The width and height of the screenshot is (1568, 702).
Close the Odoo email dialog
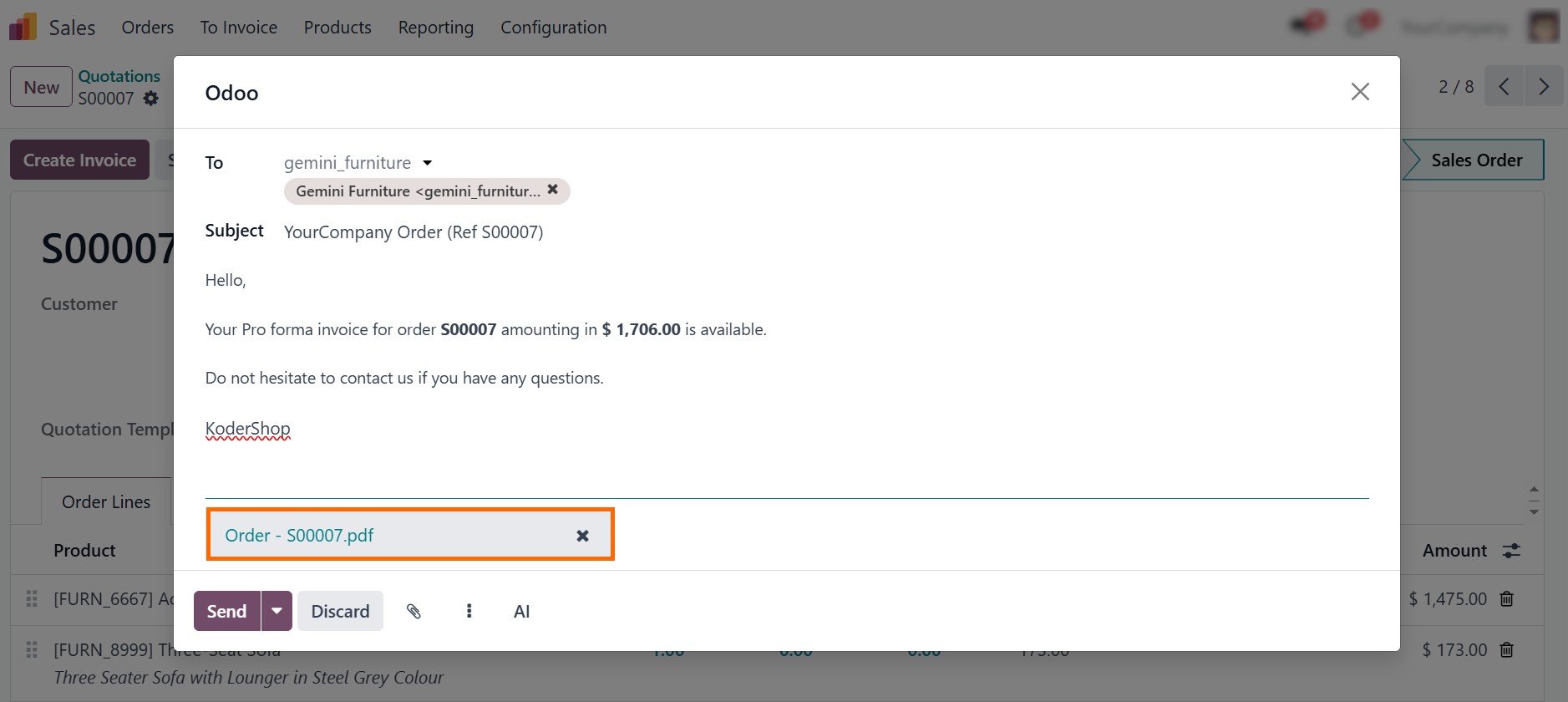(1360, 92)
